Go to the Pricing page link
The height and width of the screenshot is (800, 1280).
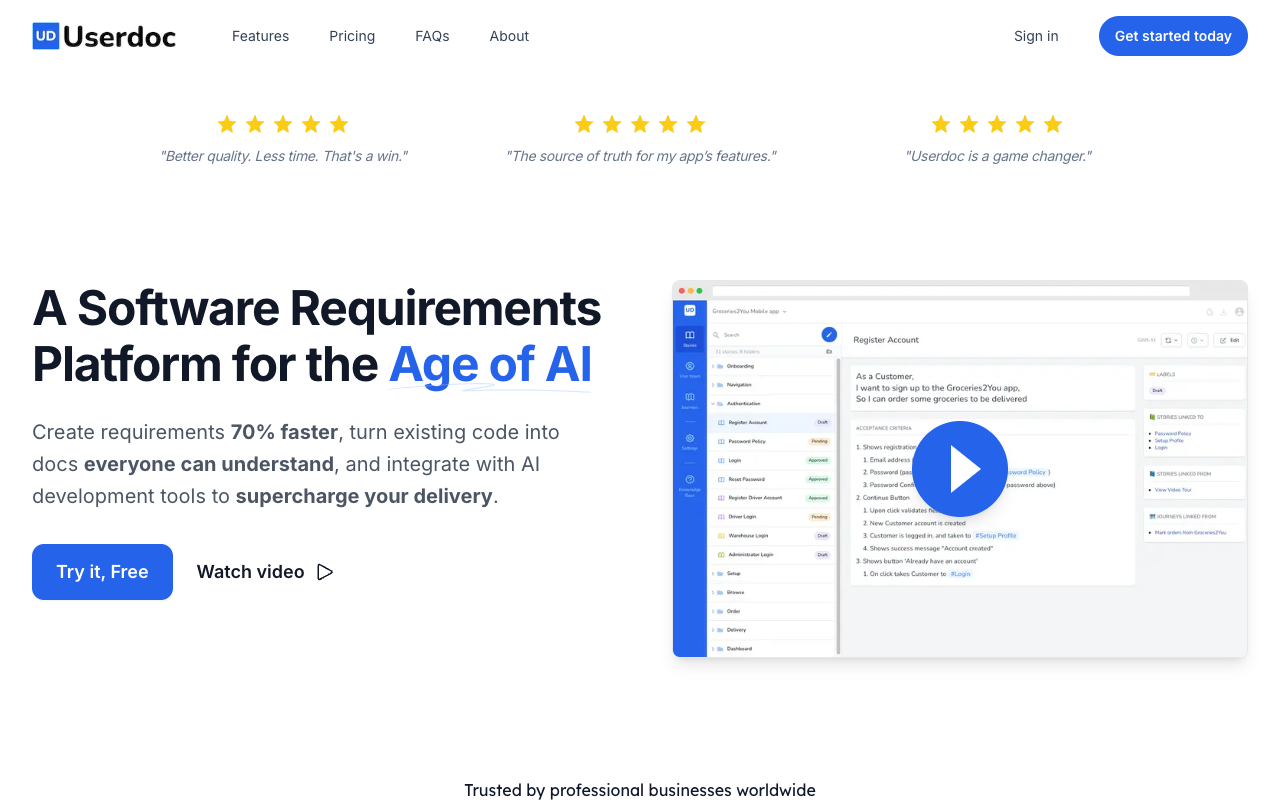(352, 36)
